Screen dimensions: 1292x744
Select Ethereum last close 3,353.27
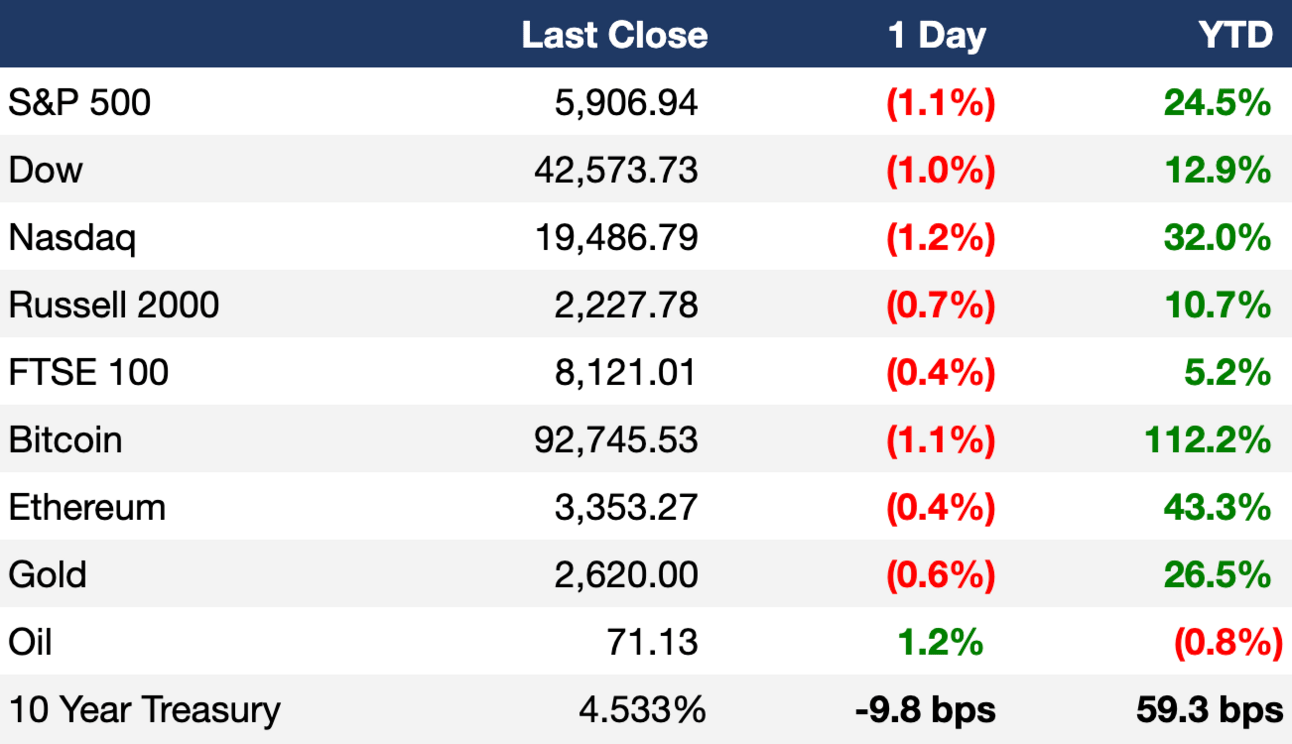[626, 508]
